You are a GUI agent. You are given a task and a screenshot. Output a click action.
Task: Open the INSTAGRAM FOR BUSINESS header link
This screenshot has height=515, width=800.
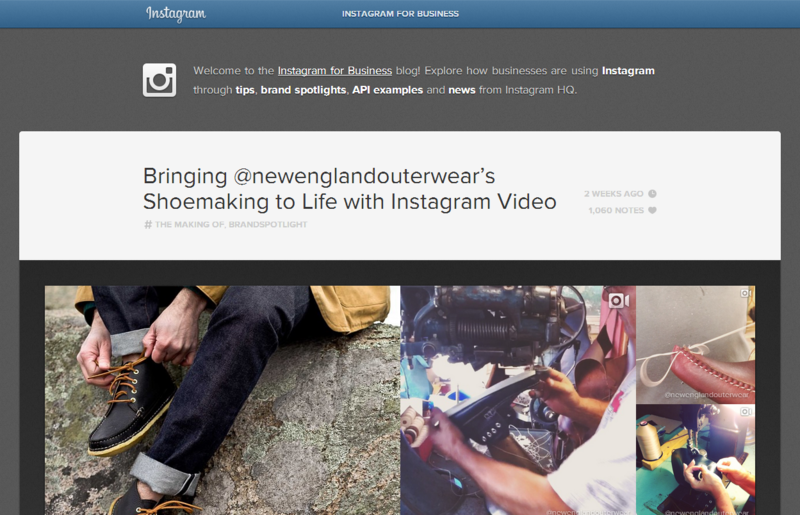[x=400, y=14]
